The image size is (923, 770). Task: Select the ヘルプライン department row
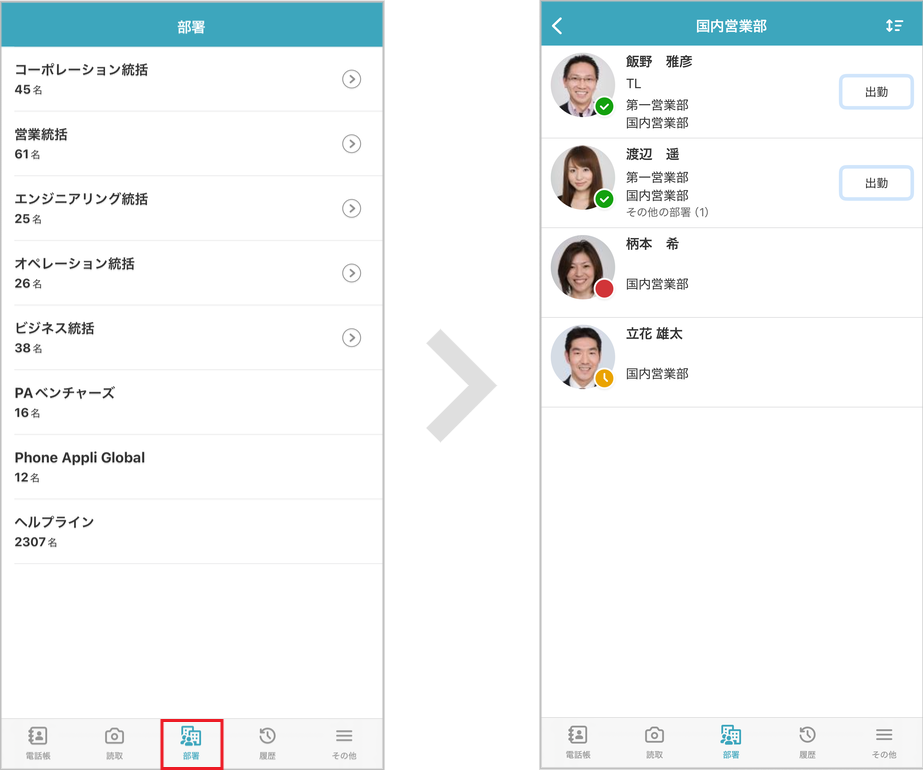(192, 532)
